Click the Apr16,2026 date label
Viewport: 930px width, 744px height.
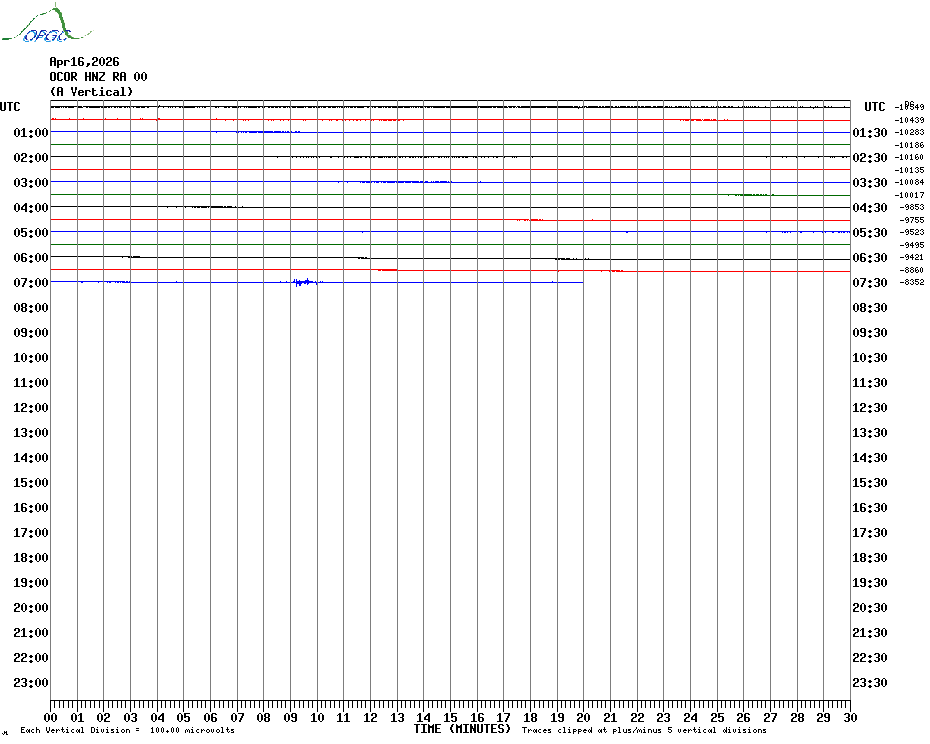pos(84,62)
